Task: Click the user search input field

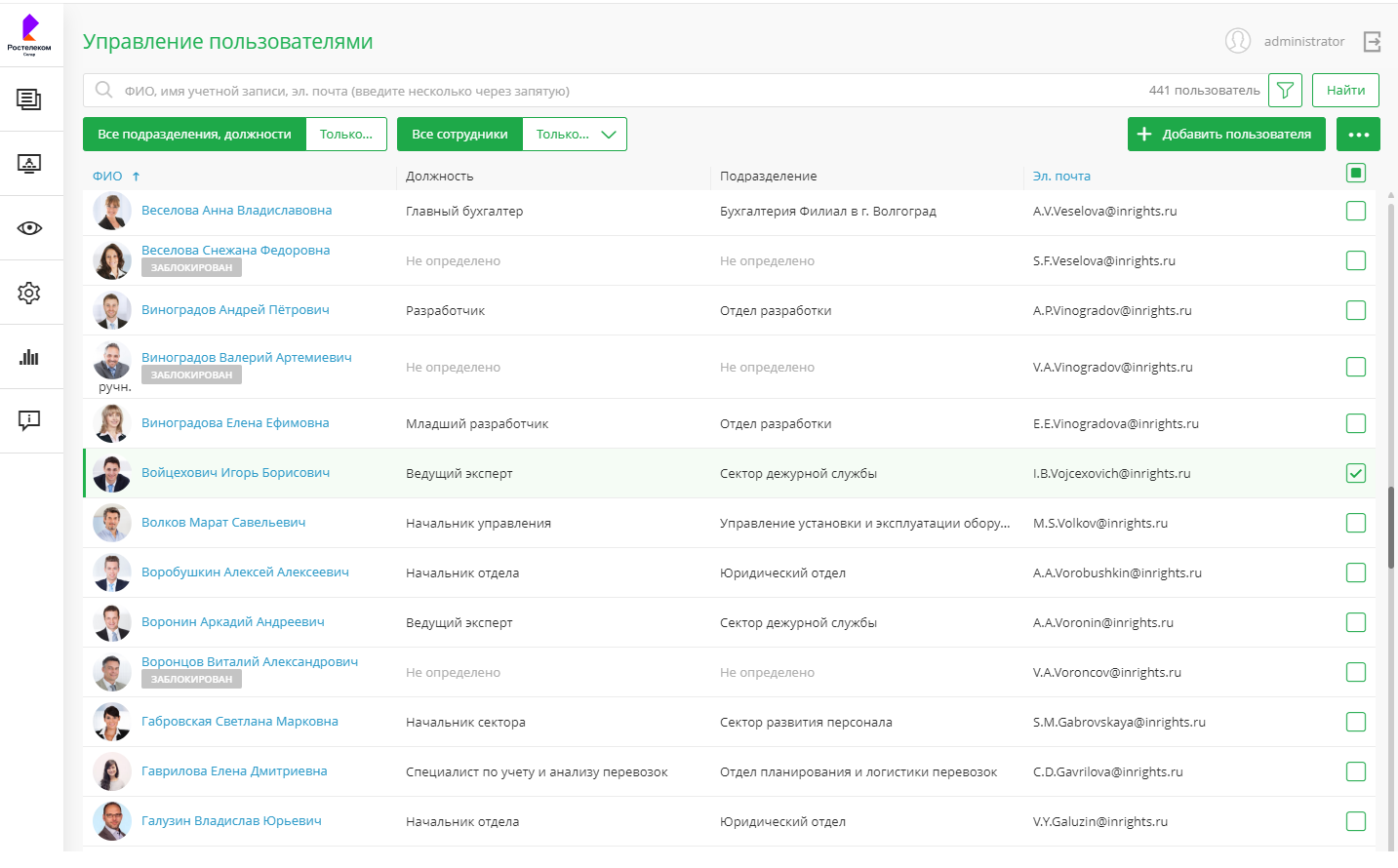Action: 624,91
